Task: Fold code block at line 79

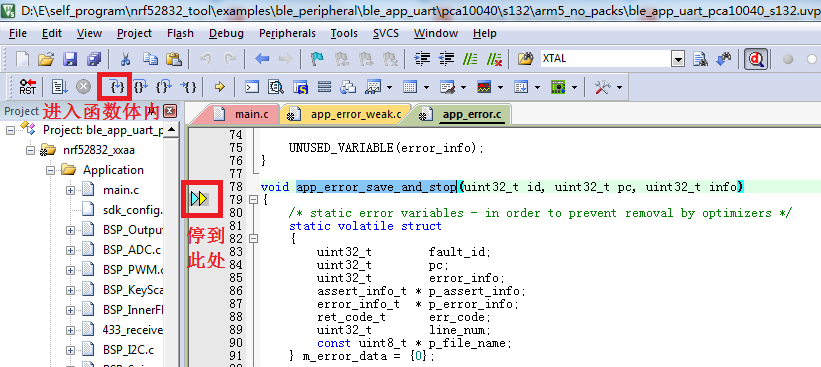Action: [254, 199]
